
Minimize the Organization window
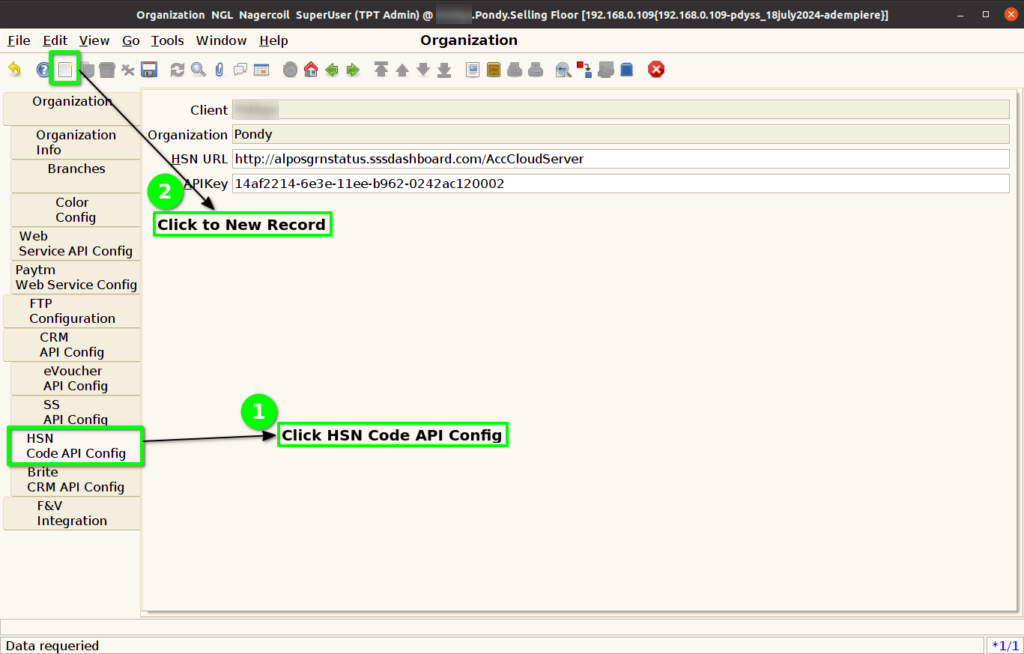point(960,14)
